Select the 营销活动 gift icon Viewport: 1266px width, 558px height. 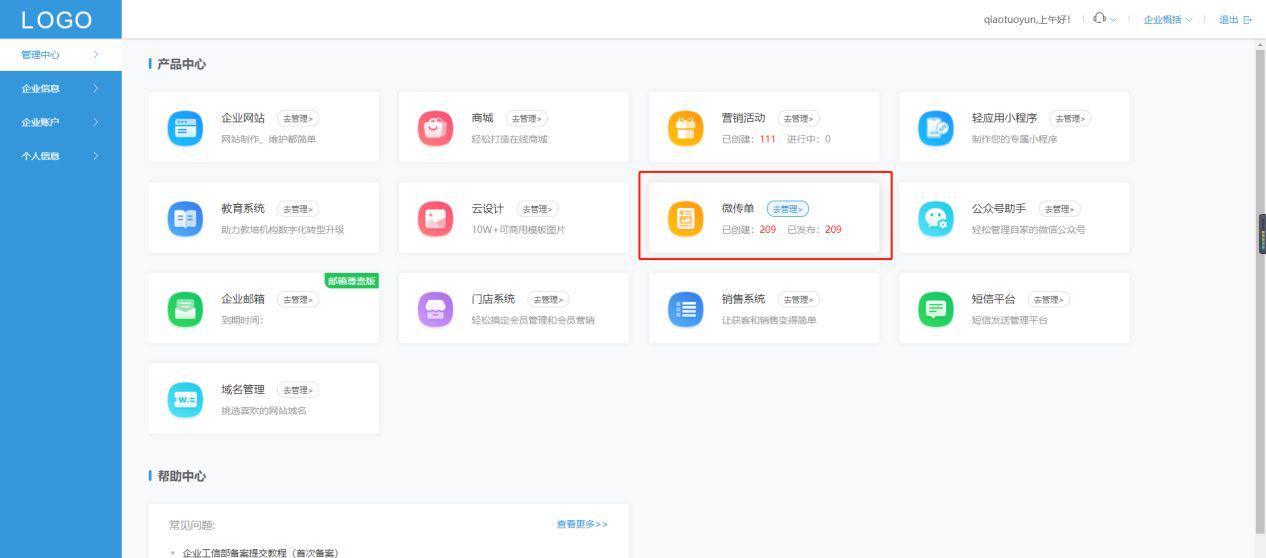(x=685, y=128)
